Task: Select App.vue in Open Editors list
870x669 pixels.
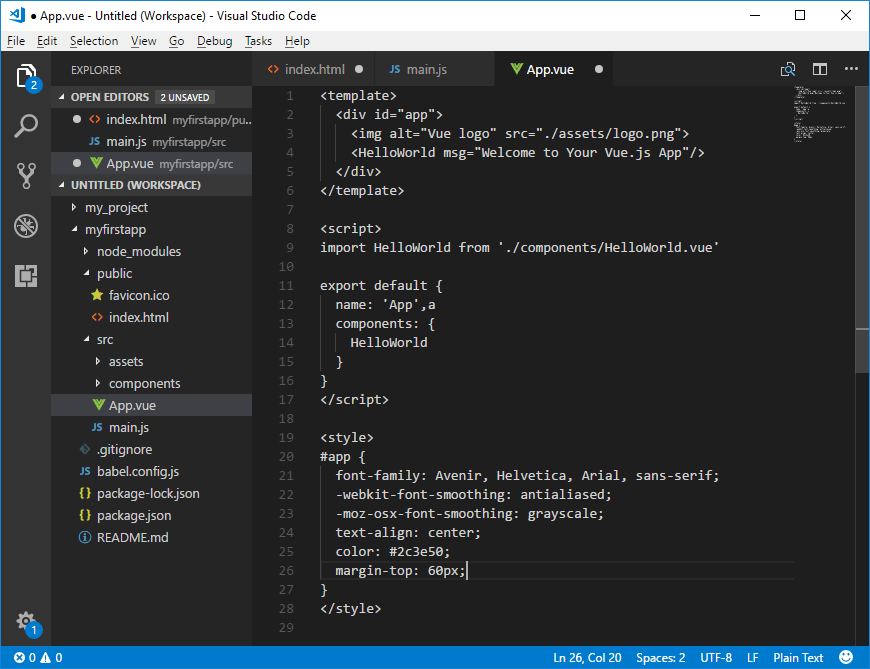Action: coord(151,163)
